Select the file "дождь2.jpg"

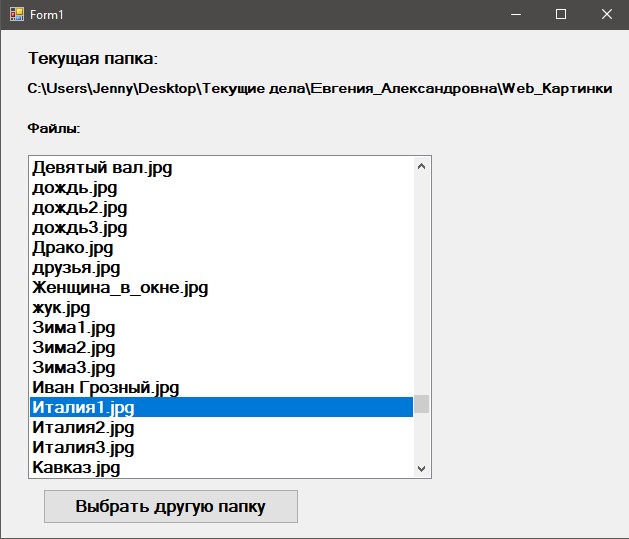(x=79, y=208)
